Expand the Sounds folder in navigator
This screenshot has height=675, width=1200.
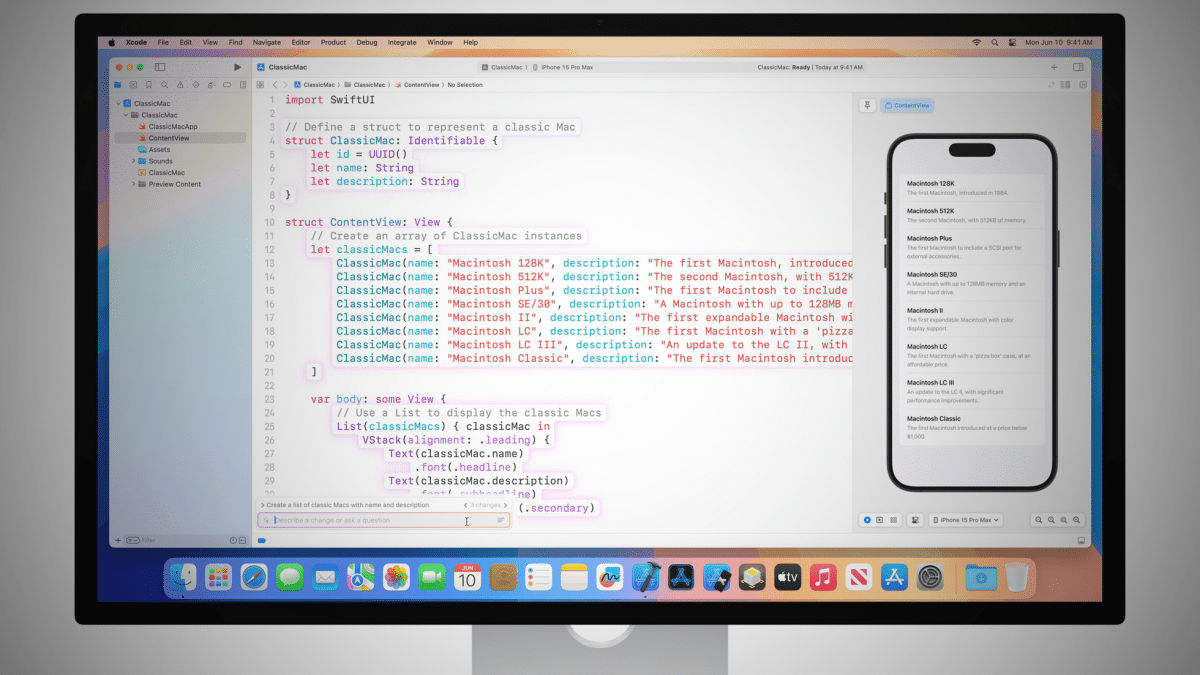[133, 161]
